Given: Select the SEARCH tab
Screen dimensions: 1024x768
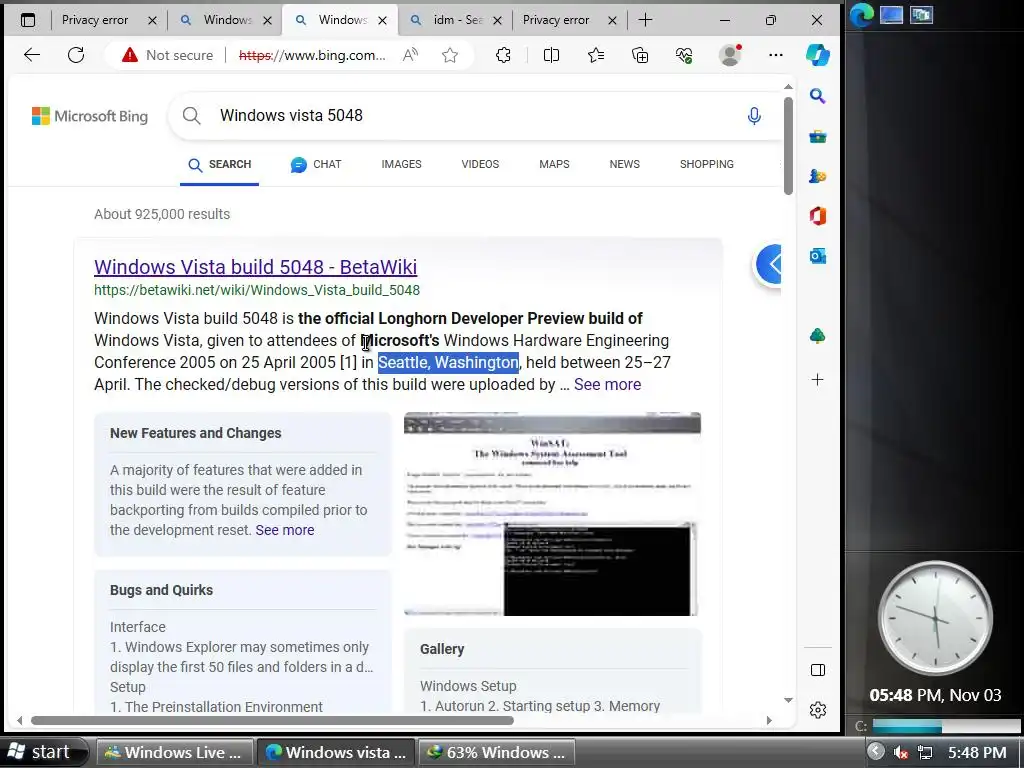Looking at the screenshot, I should 219,165.
